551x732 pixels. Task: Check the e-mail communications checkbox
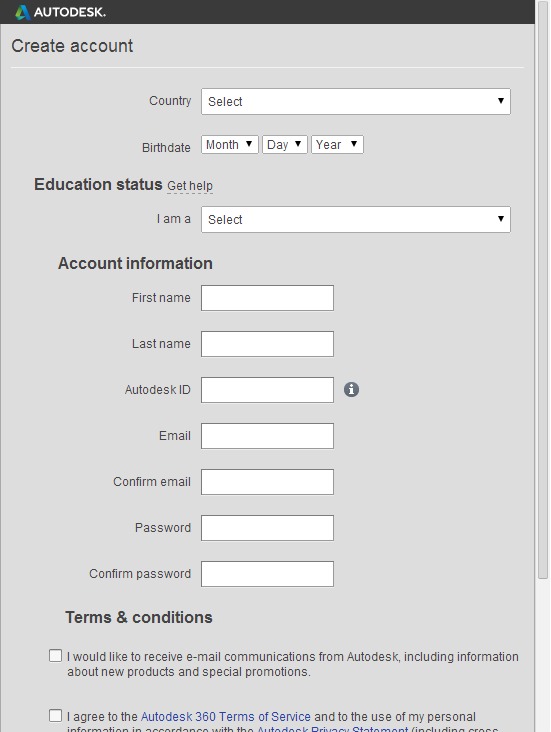(x=55, y=655)
